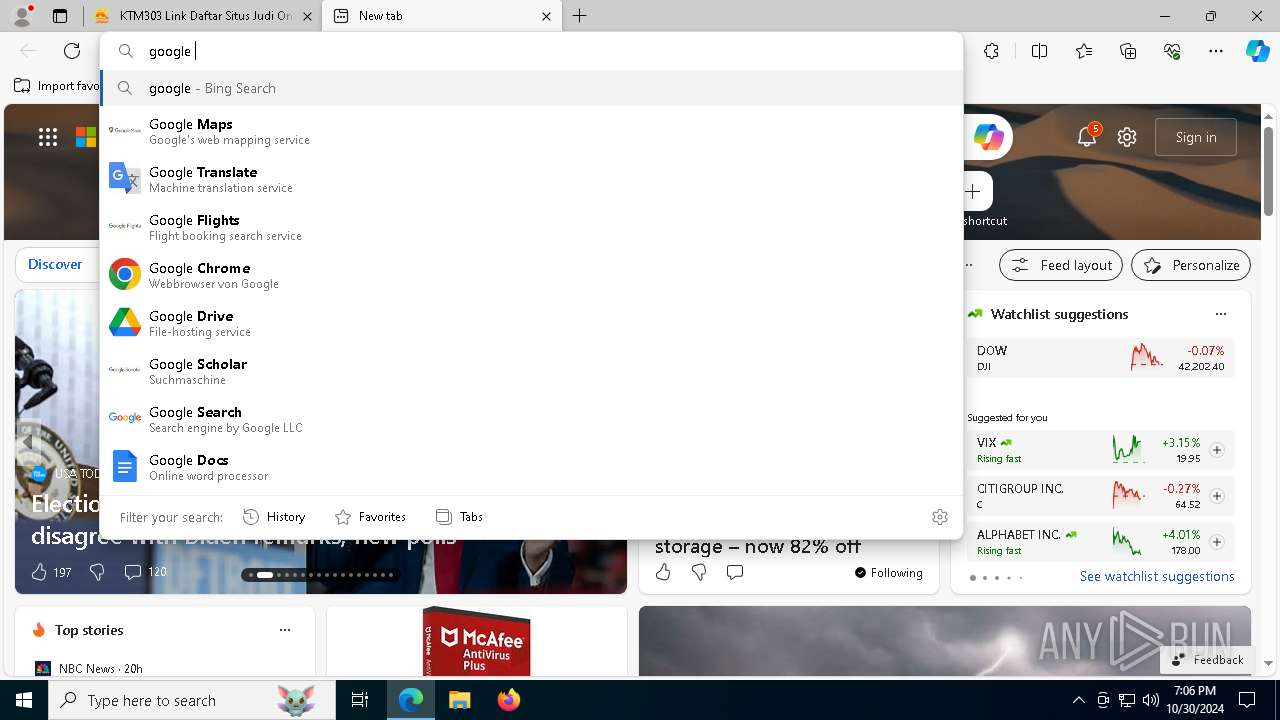
Task: Add Citigroup Inc. to watchlist
Action: 1216,496
